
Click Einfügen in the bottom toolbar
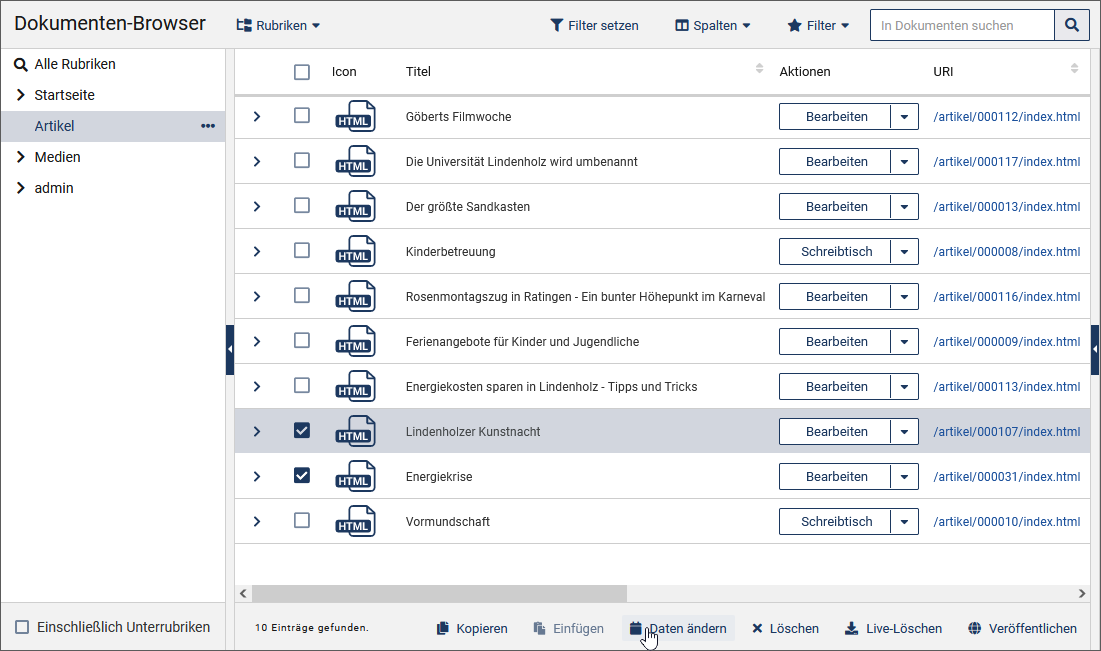(x=569, y=629)
